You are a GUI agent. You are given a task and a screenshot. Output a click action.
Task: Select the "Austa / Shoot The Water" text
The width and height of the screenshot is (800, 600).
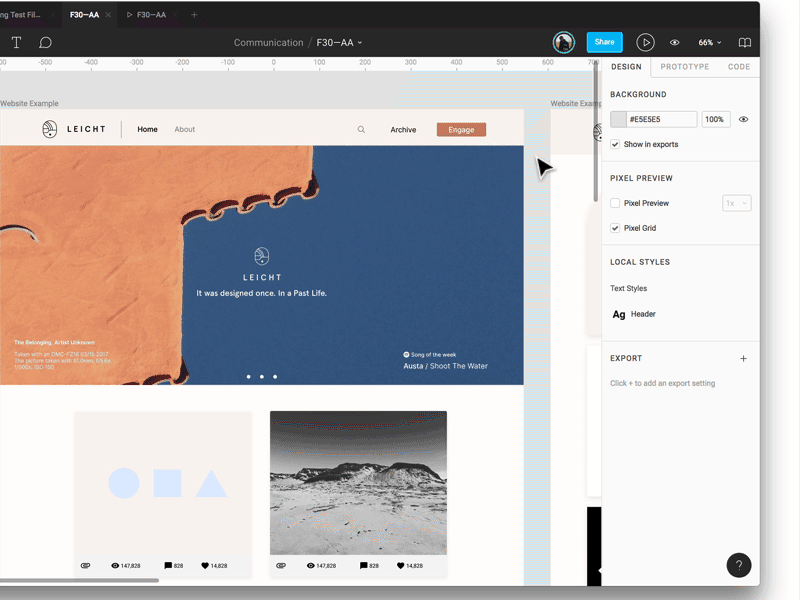445,366
